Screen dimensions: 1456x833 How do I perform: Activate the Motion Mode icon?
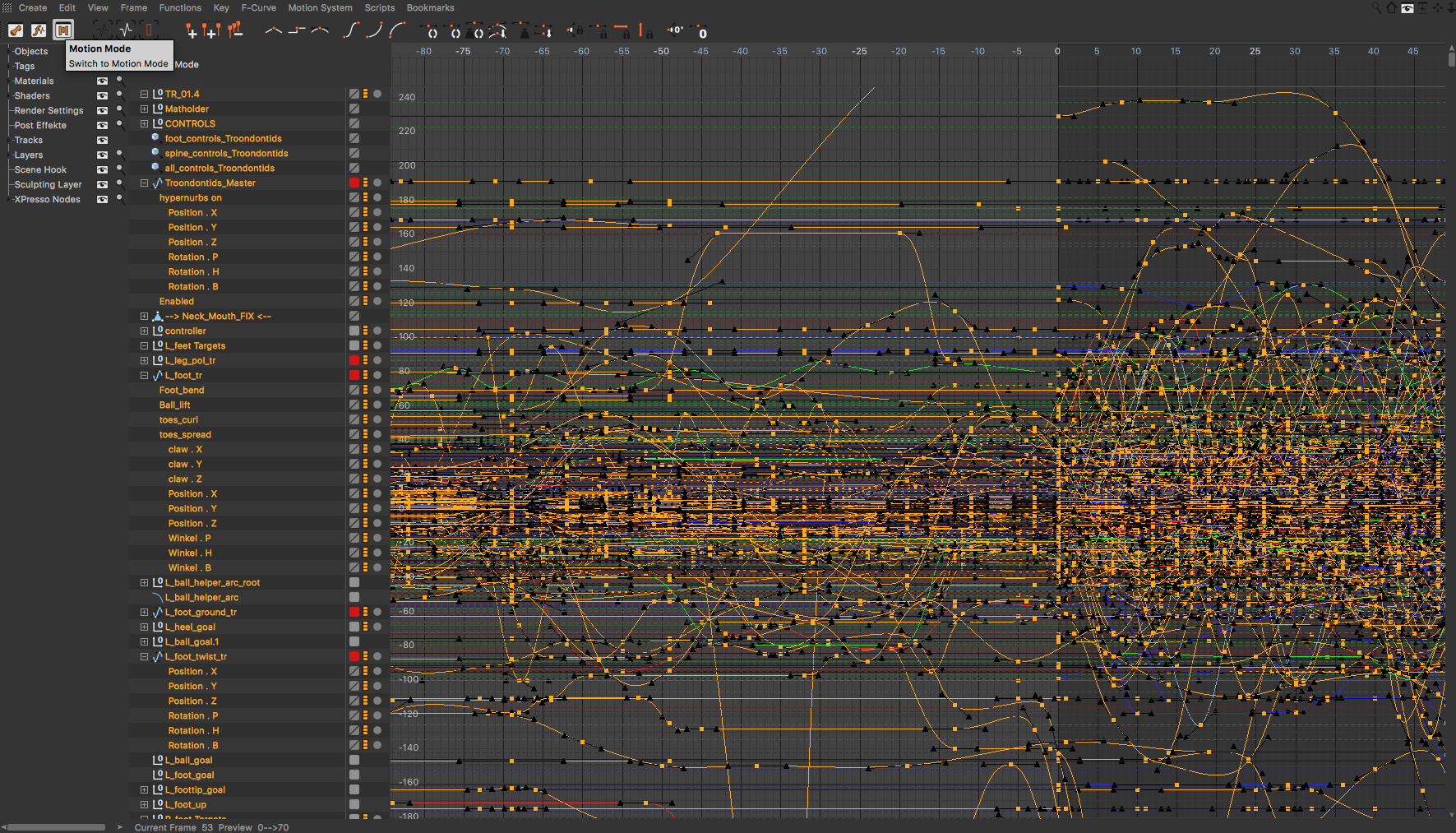(62, 30)
